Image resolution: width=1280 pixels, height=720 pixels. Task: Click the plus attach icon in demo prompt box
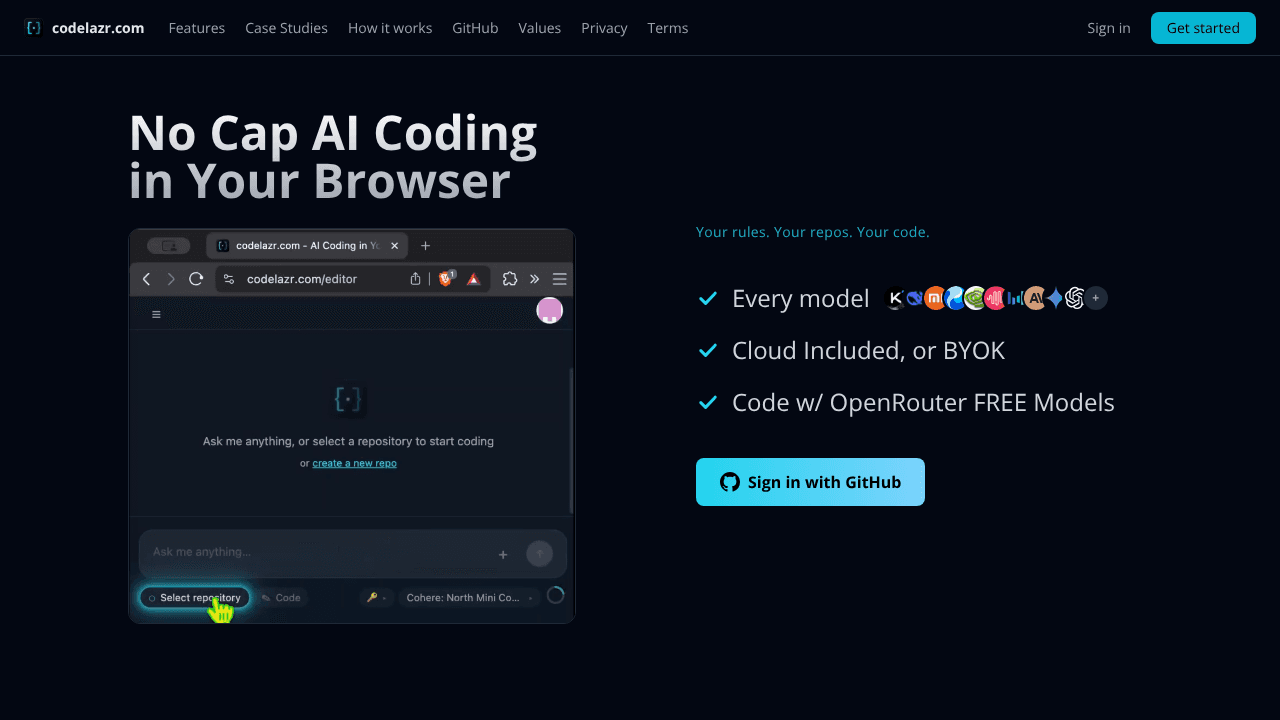[x=503, y=554]
